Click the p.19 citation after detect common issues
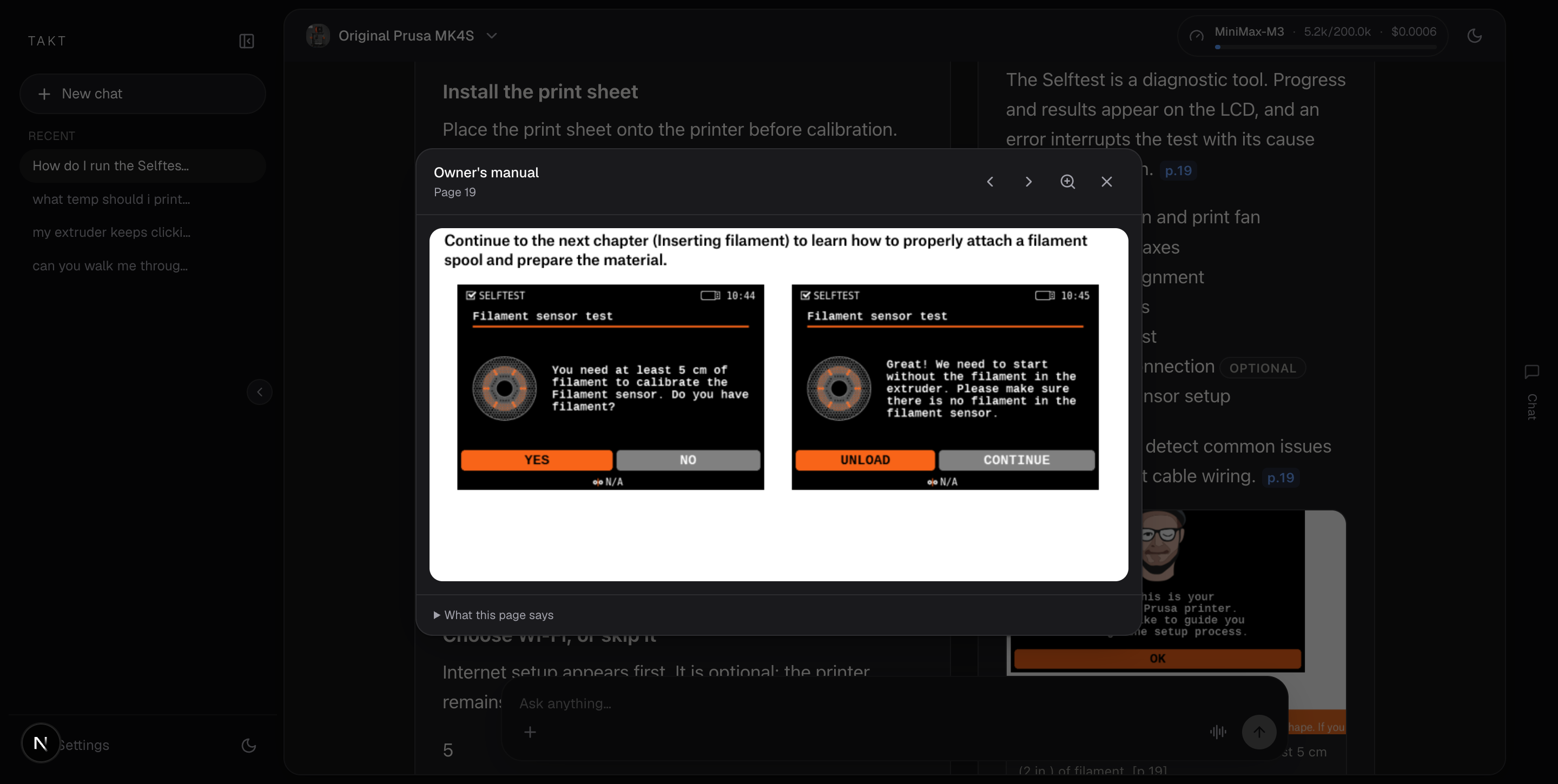Viewport: 1558px width, 784px height. [1280, 477]
